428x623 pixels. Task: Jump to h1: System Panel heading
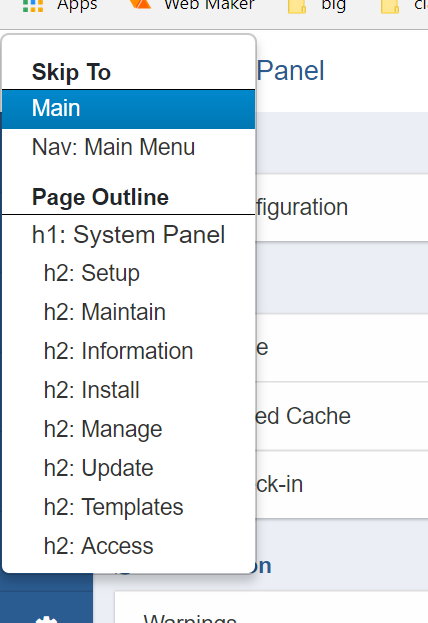(x=128, y=234)
